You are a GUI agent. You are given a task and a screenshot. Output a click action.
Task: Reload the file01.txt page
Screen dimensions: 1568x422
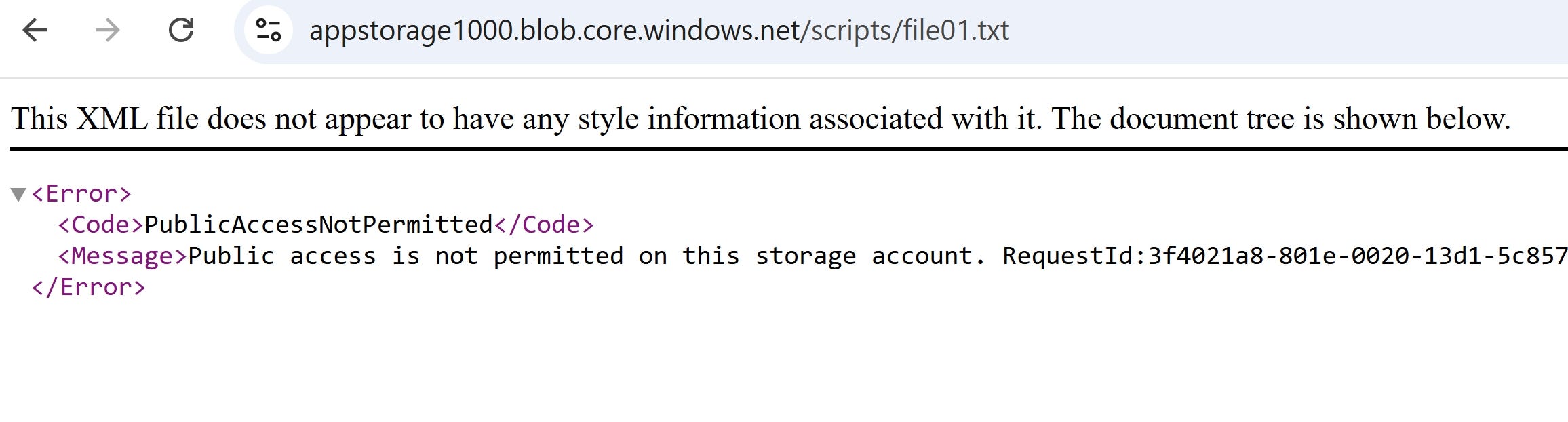point(181,30)
